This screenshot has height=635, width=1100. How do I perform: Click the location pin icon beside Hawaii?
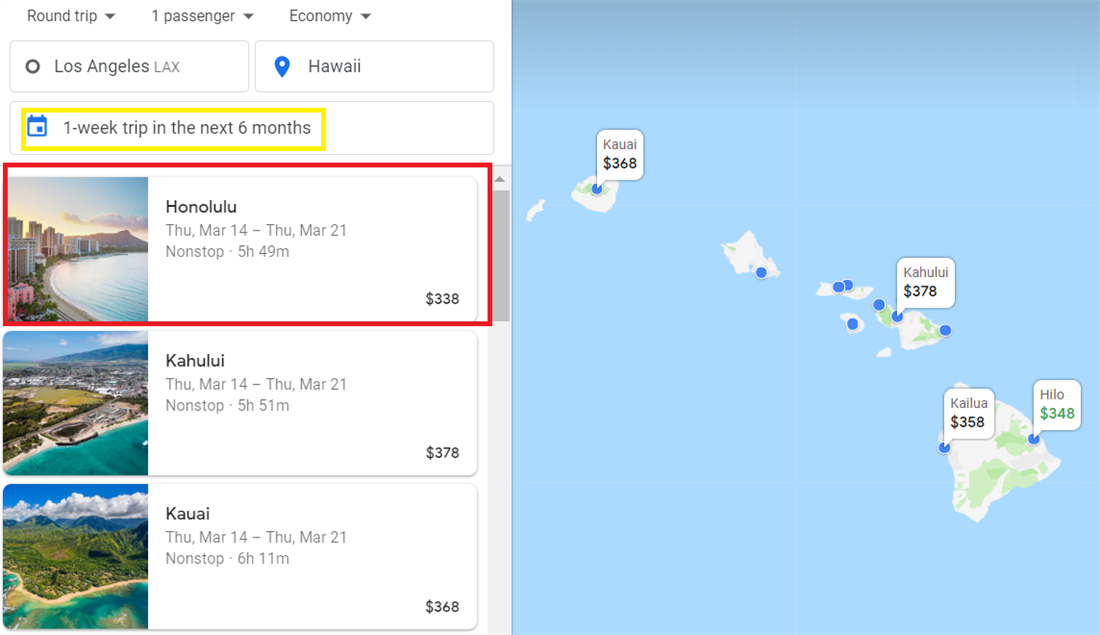pyautogui.click(x=283, y=66)
